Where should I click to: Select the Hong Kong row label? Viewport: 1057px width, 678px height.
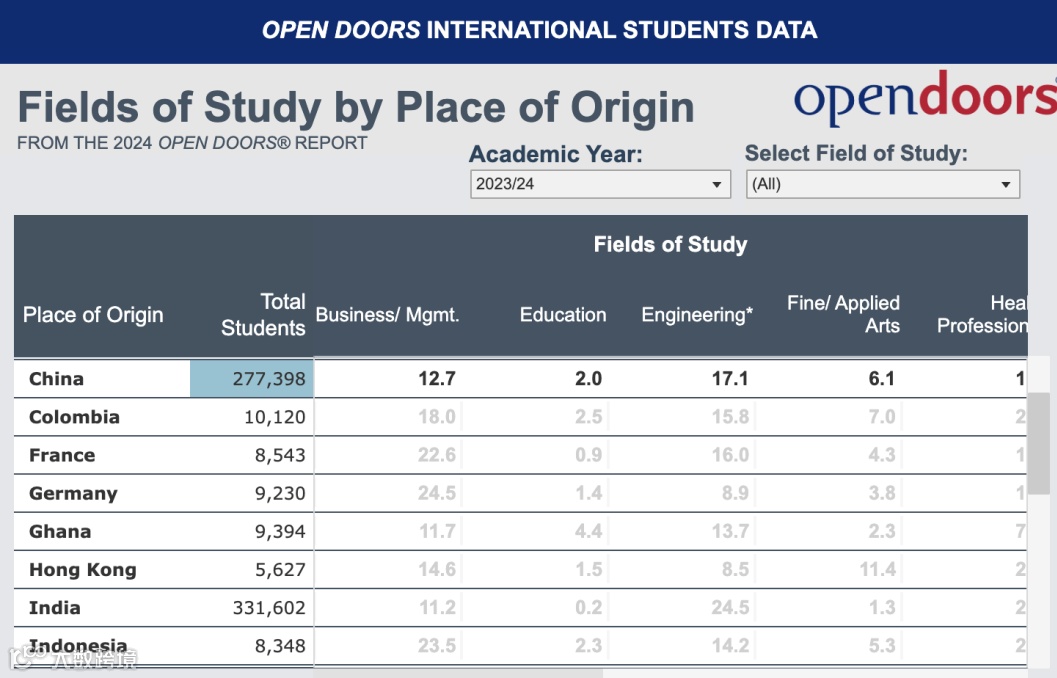click(x=83, y=570)
